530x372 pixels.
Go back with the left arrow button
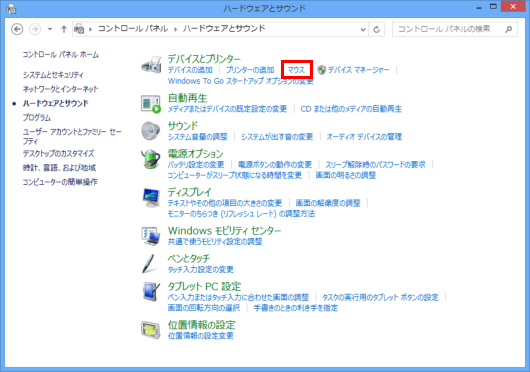pos(17,29)
